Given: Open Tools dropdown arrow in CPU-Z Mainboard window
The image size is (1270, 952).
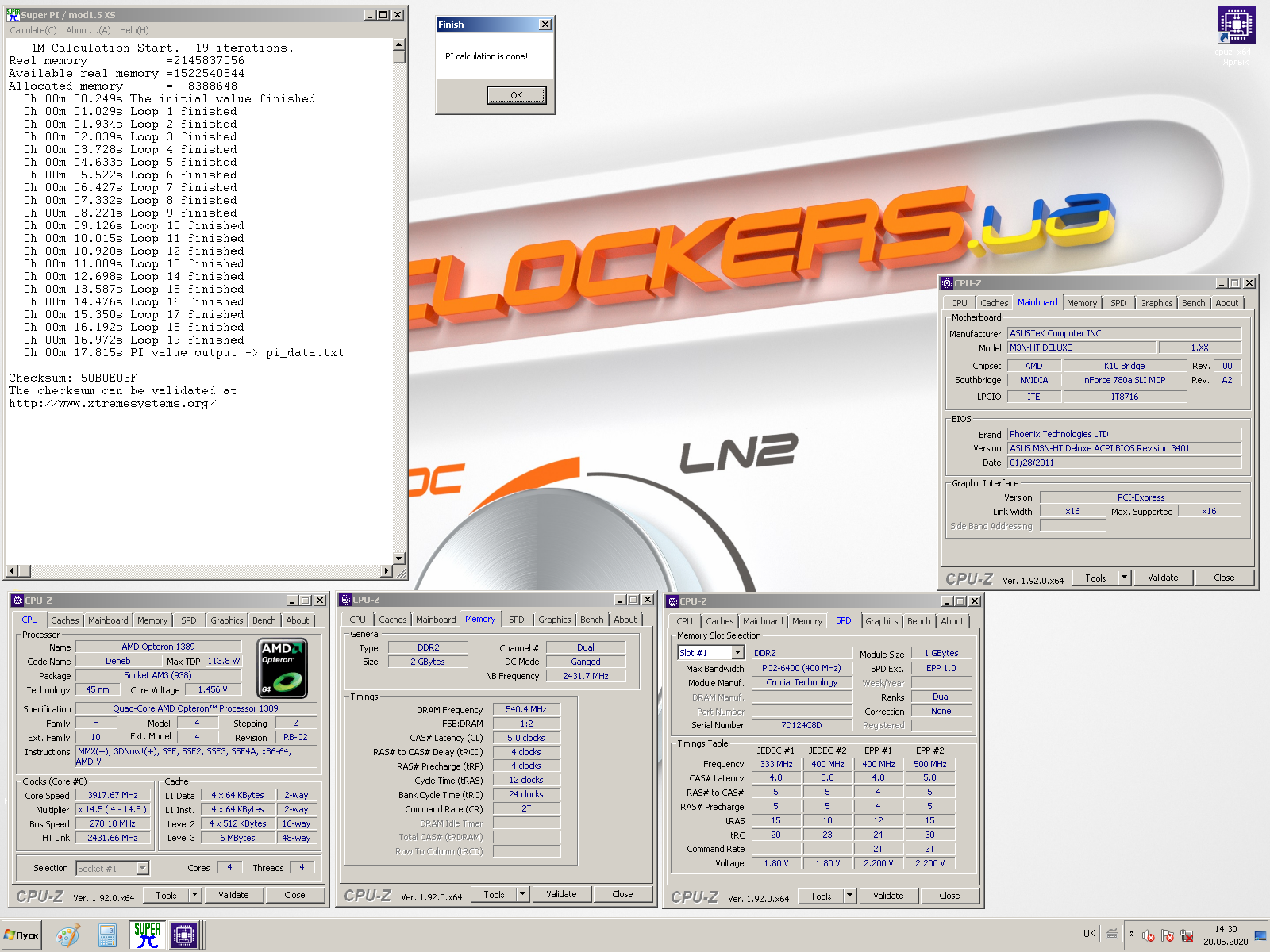Looking at the screenshot, I should [x=1124, y=578].
